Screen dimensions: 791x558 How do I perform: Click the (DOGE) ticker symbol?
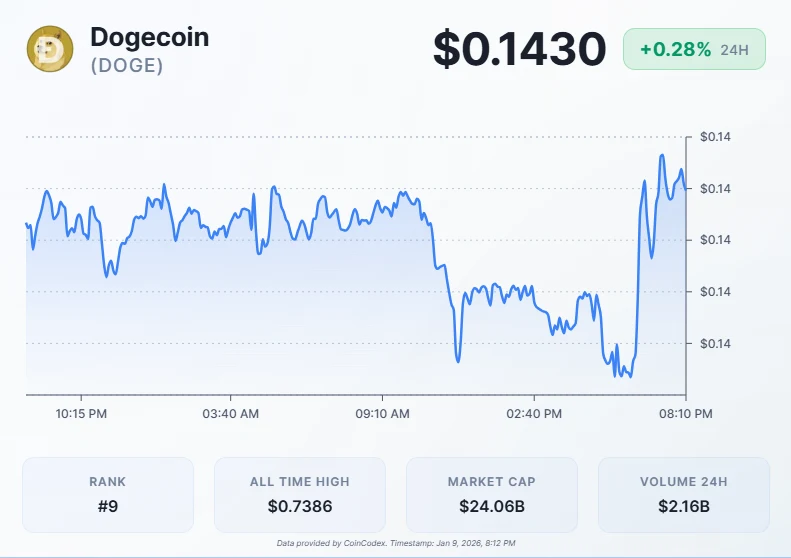click(x=126, y=66)
